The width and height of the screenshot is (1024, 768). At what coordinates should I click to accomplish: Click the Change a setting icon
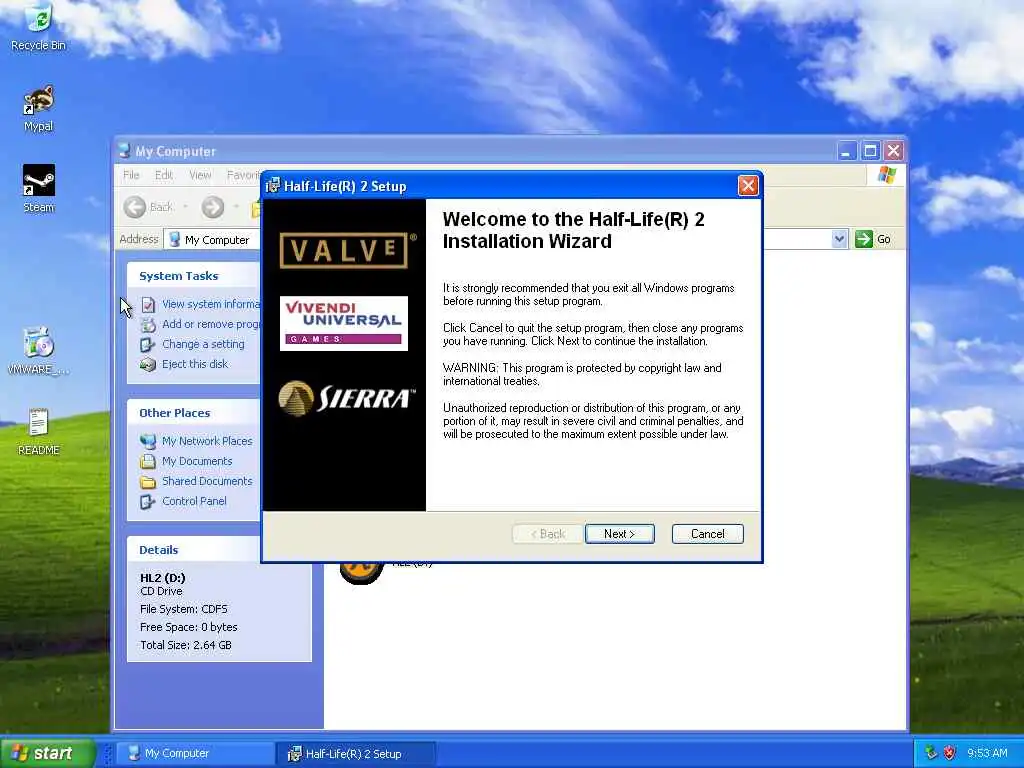pyautogui.click(x=148, y=344)
